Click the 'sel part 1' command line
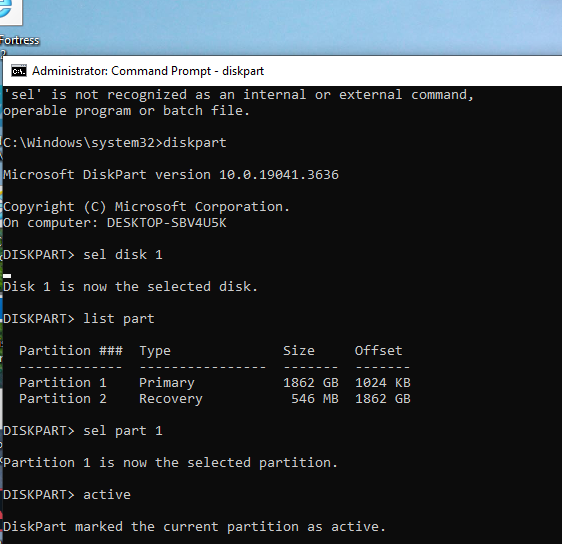The image size is (562, 544). tap(83, 431)
